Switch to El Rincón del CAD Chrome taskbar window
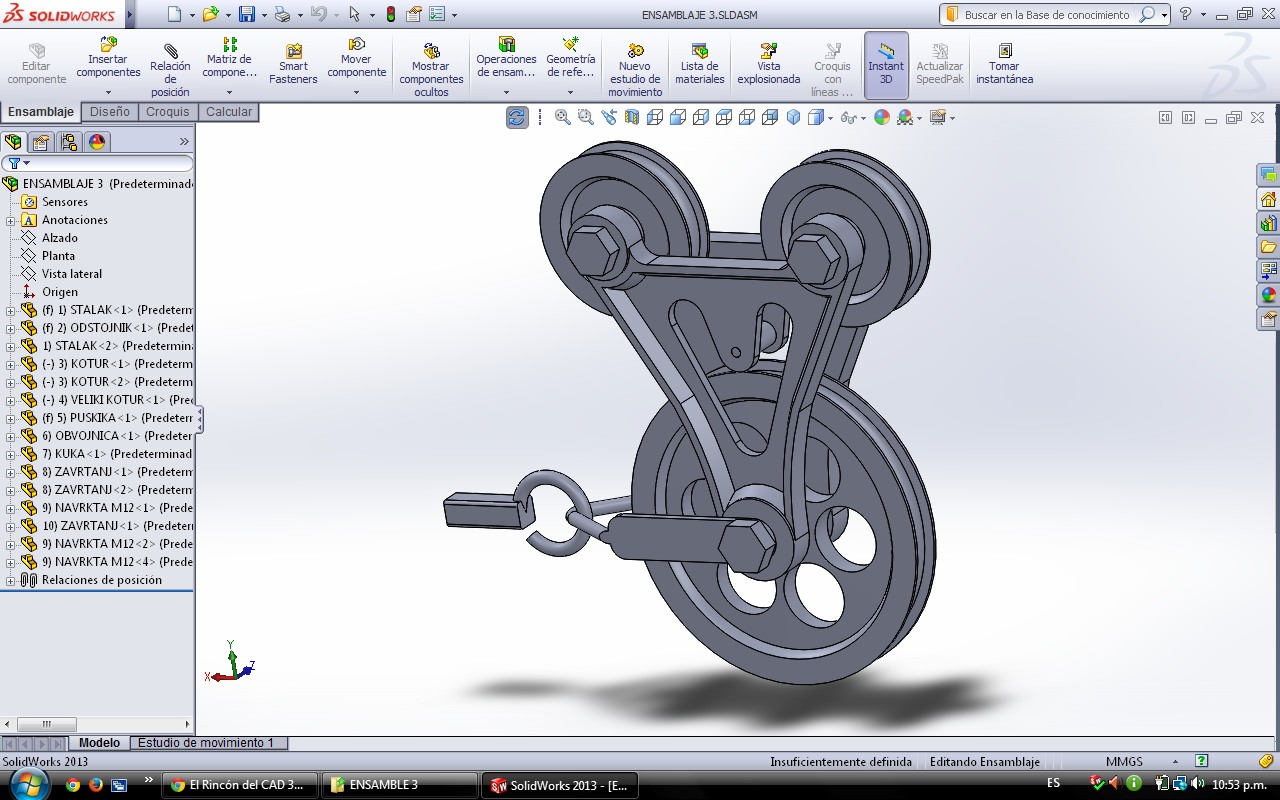Viewport: 1280px width, 800px height. point(241,785)
